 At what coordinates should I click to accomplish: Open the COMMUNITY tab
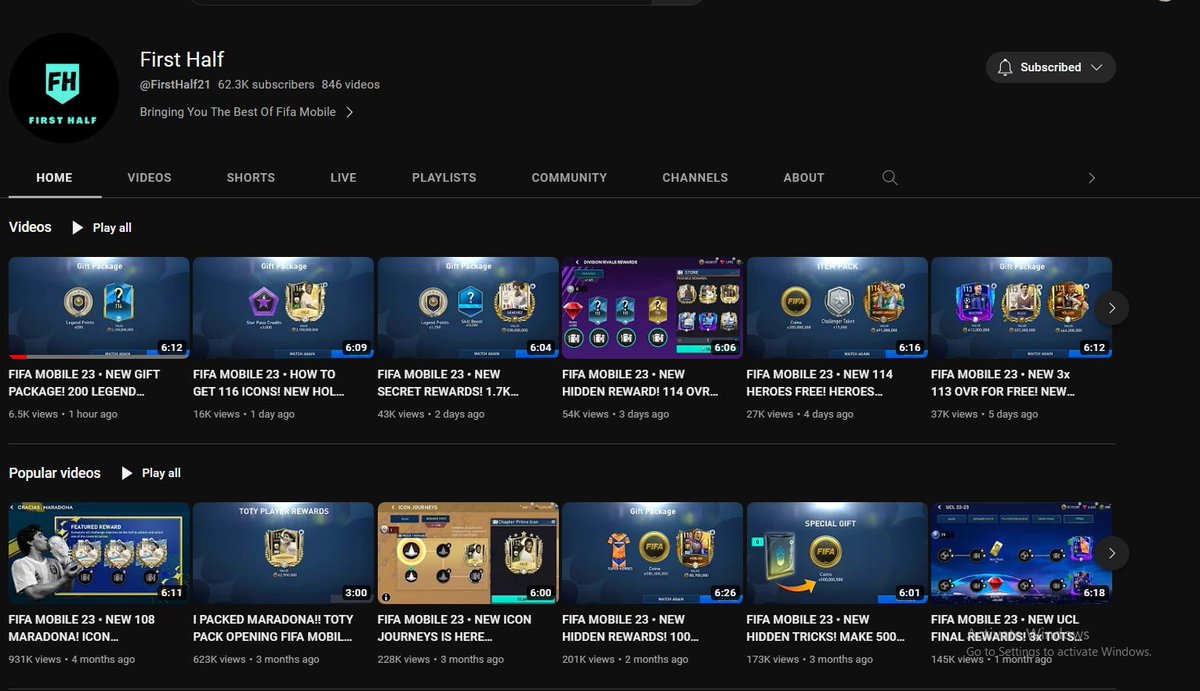coord(569,178)
